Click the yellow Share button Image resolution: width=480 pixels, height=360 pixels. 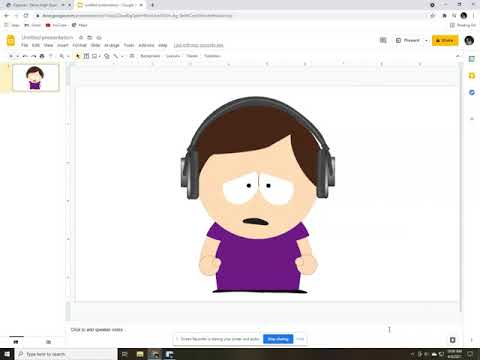click(445, 40)
